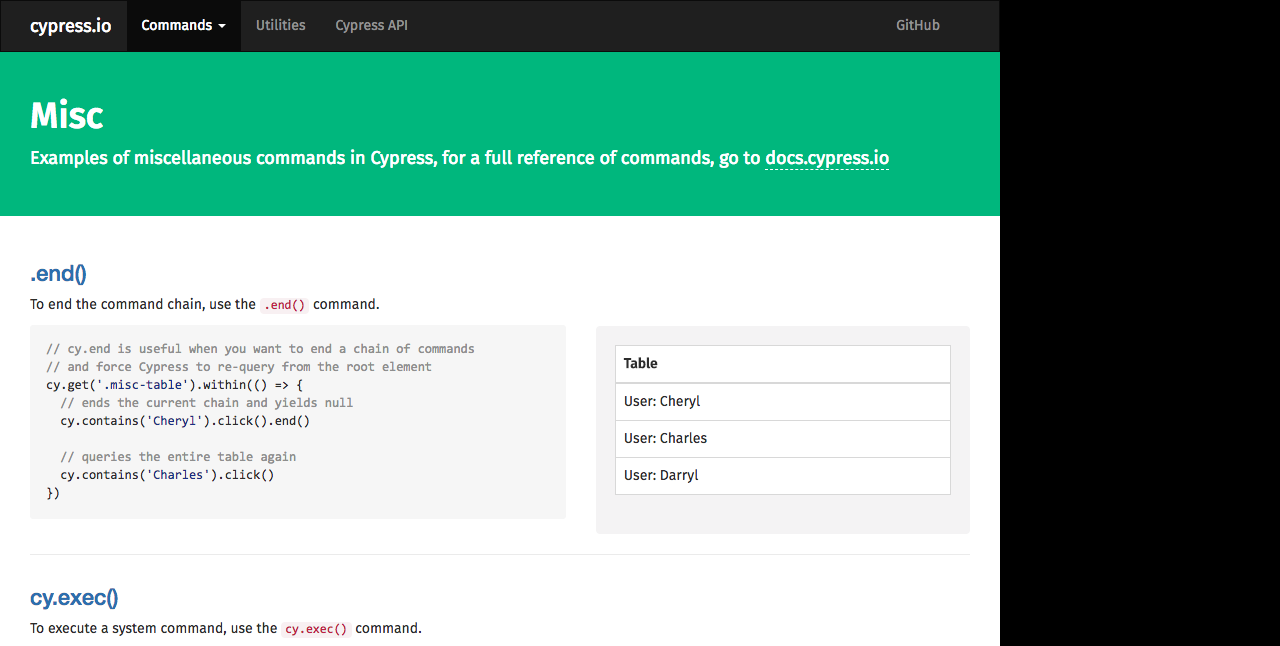Viewport: 1280px width, 646px height.
Task: Follow the docs.cypress.io link
Action: click(827, 158)
